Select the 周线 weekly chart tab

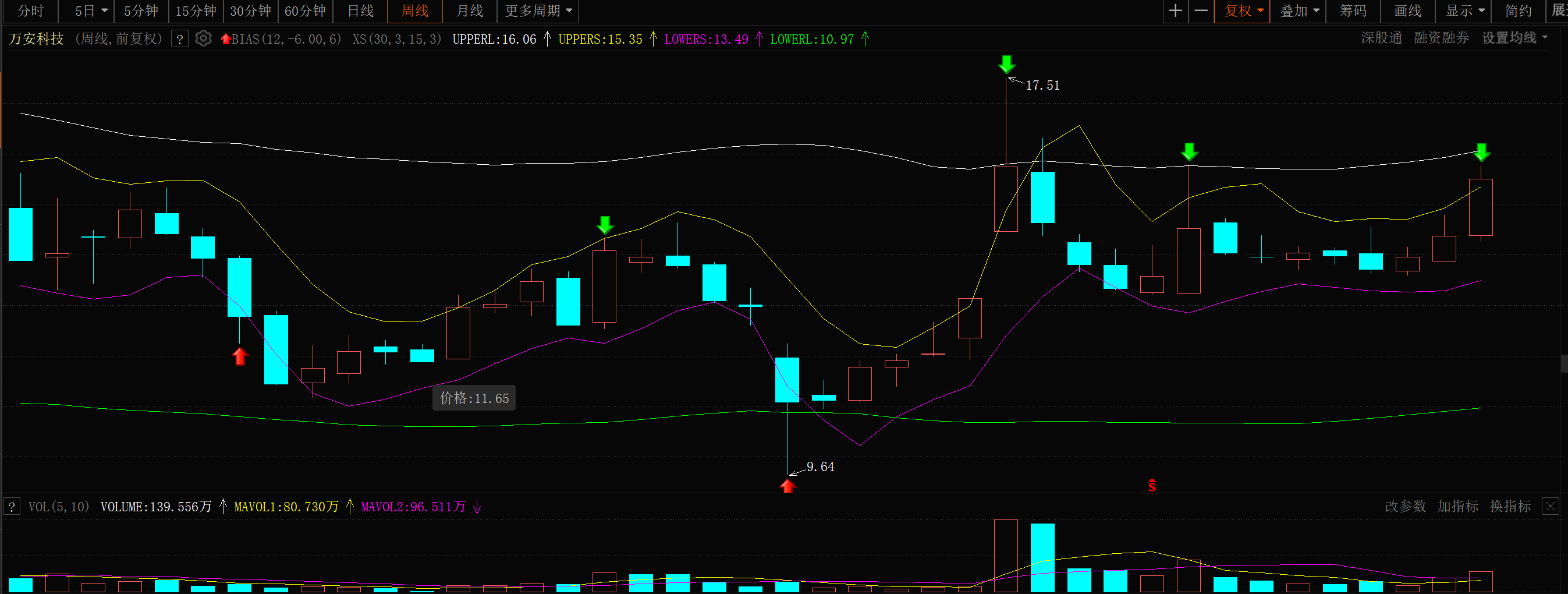(415, 11)
